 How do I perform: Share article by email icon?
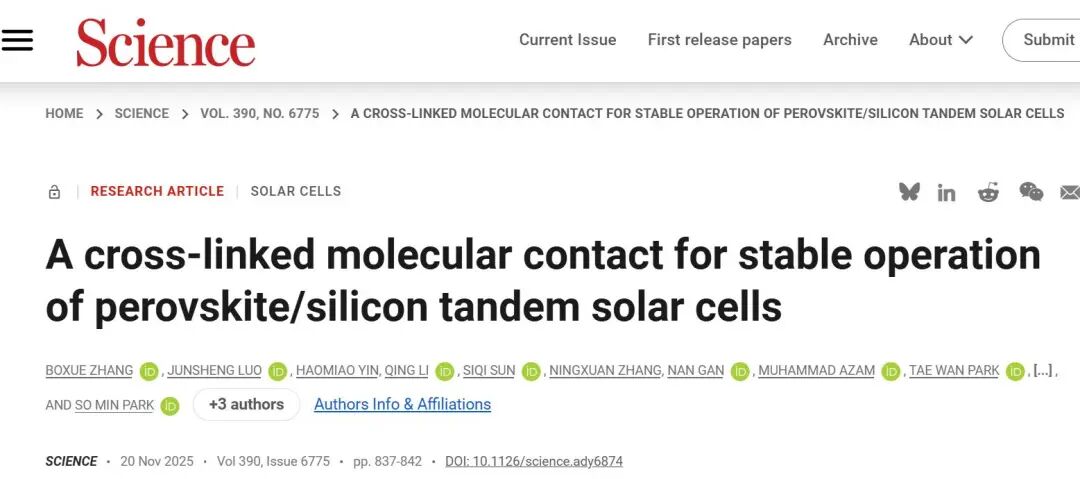(x=1069, y=192)
